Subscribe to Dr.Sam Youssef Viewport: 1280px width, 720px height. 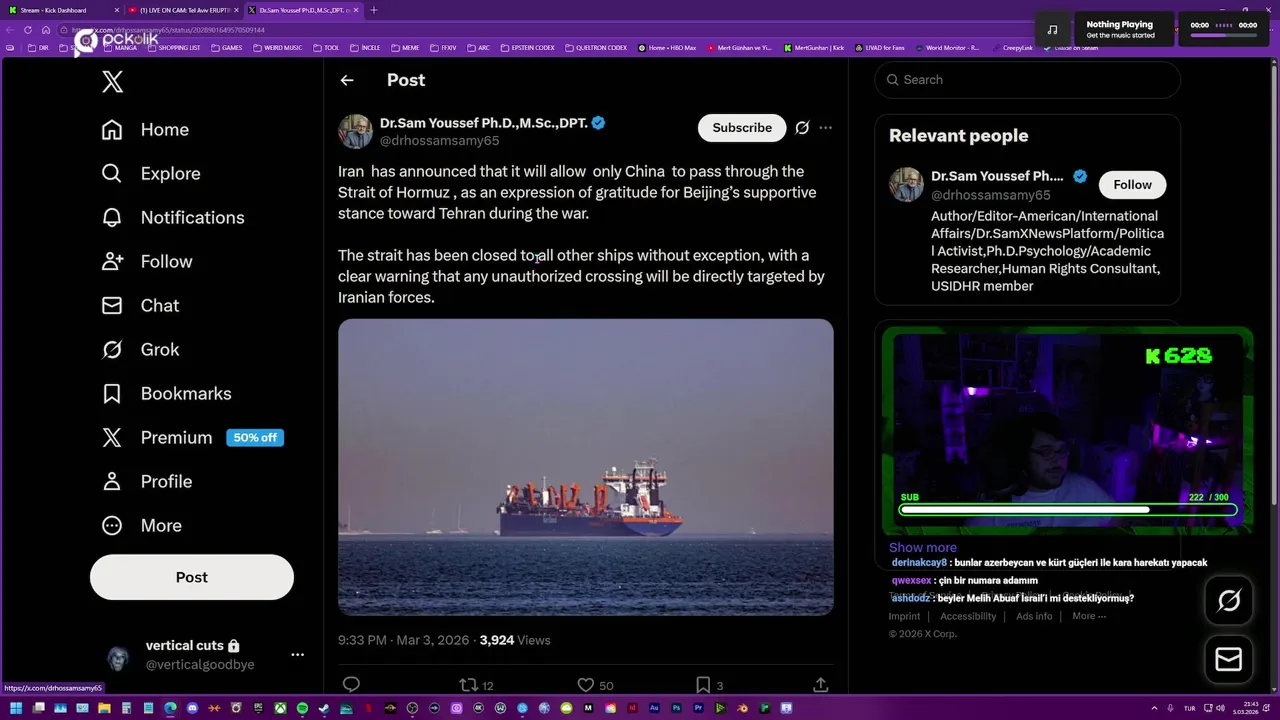[x=742, y=128]
